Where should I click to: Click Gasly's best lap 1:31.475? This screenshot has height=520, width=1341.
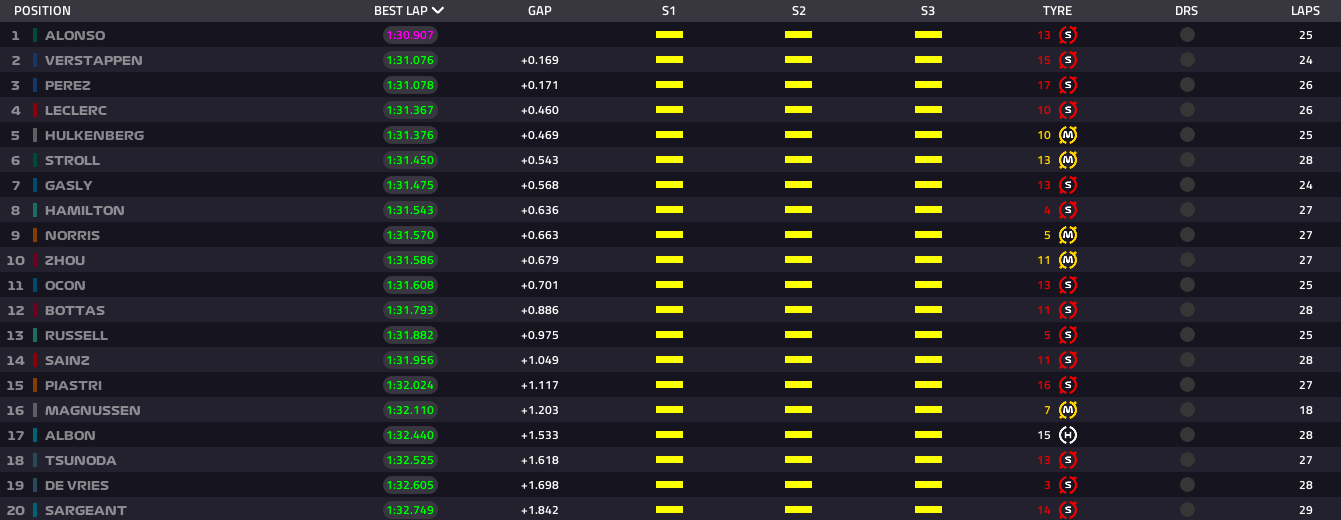click(x=410, y=185)
